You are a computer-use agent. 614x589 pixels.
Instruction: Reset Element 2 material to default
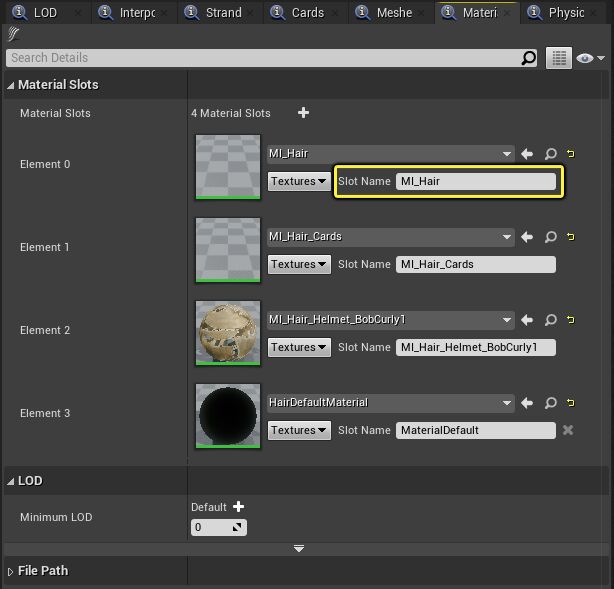click(571, 320)
